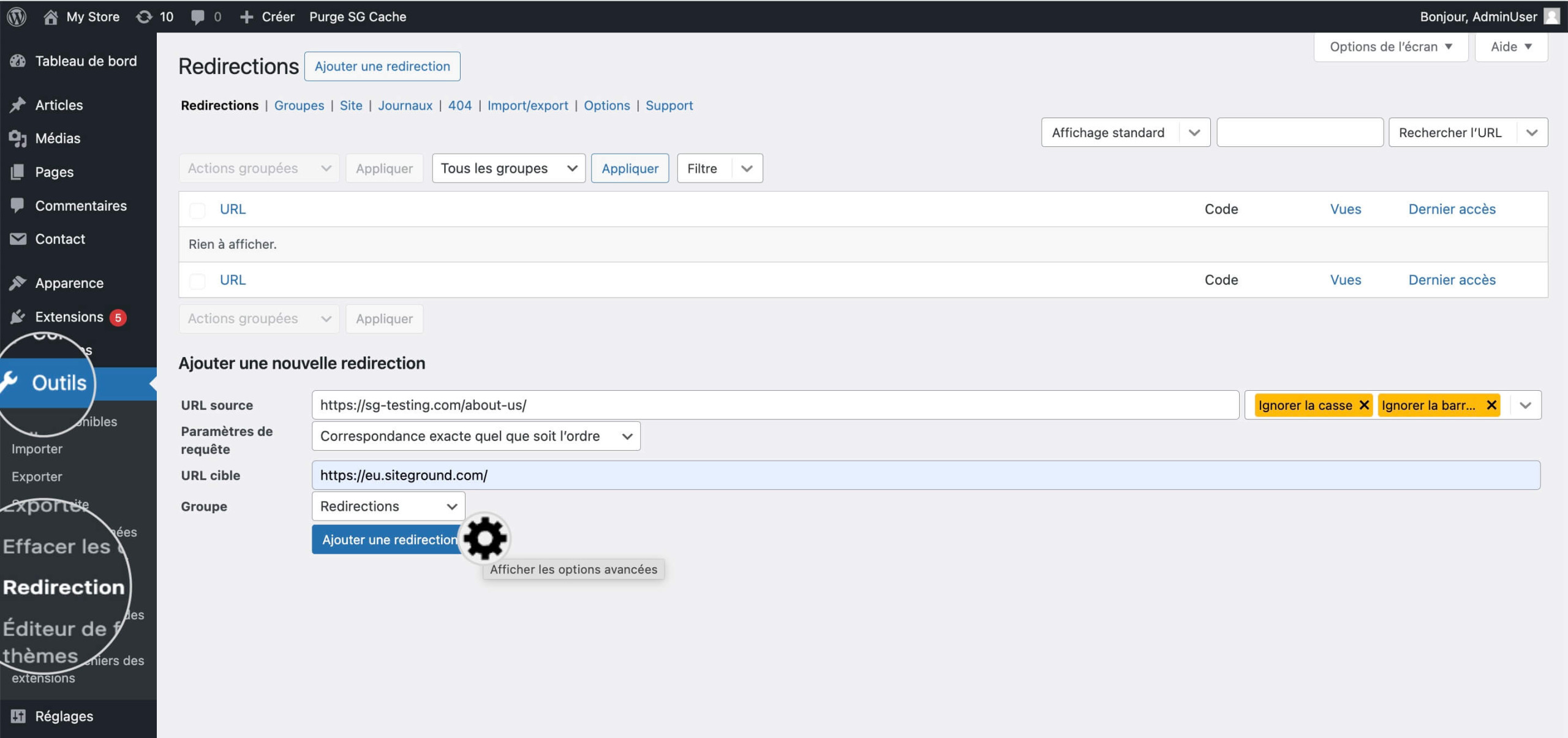
Task: Visit My Store home icon
Action: point(51,17)
